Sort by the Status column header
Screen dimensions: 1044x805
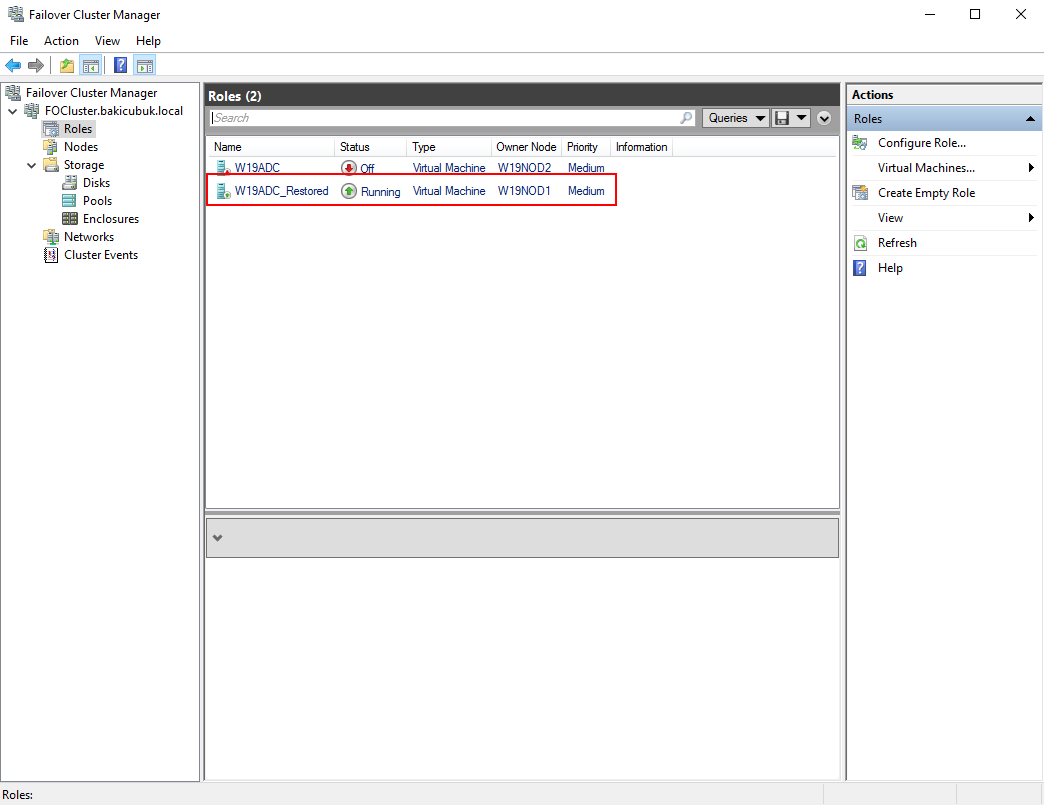[370, 146]
